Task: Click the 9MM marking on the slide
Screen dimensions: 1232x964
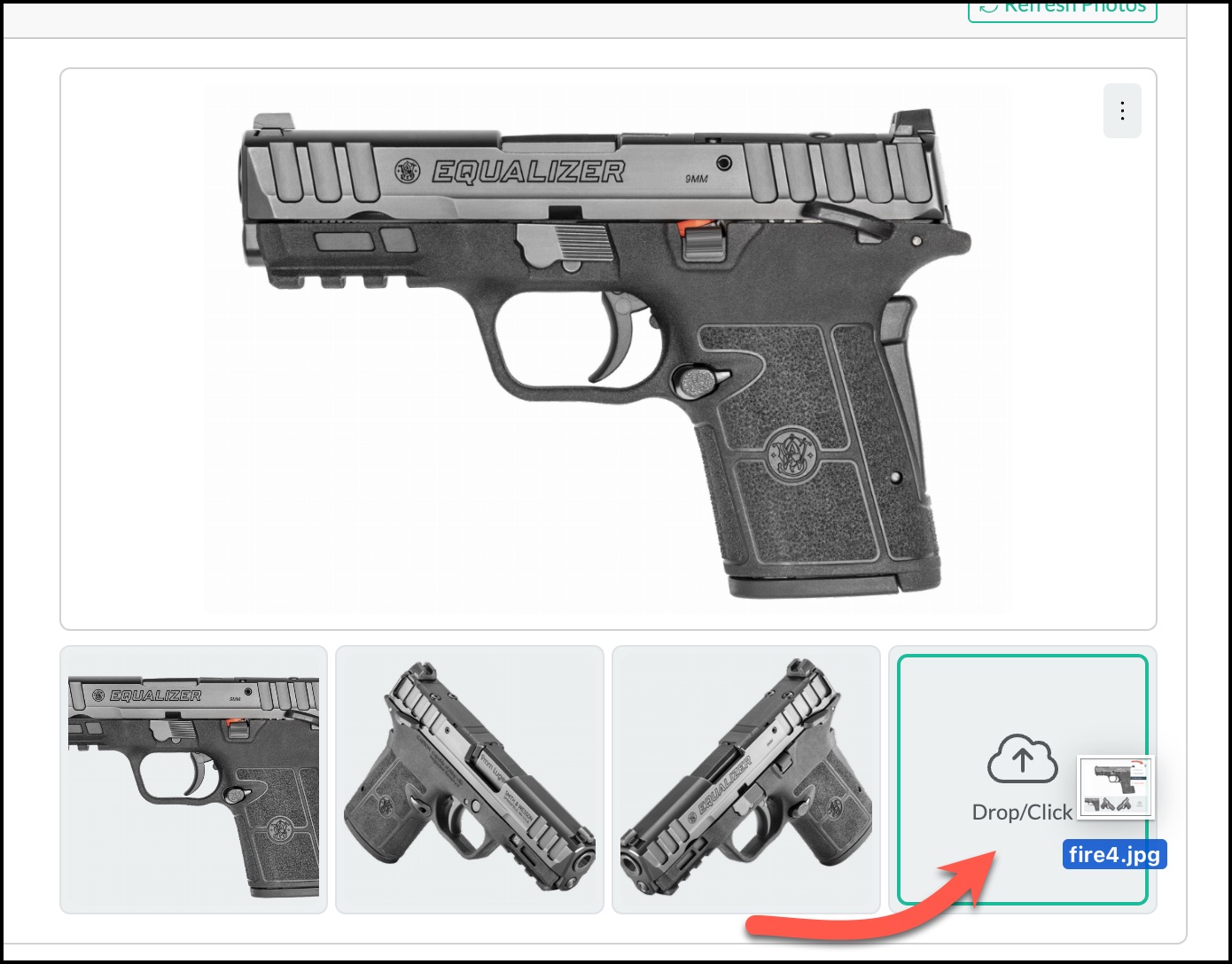Action: pos(697,179)
